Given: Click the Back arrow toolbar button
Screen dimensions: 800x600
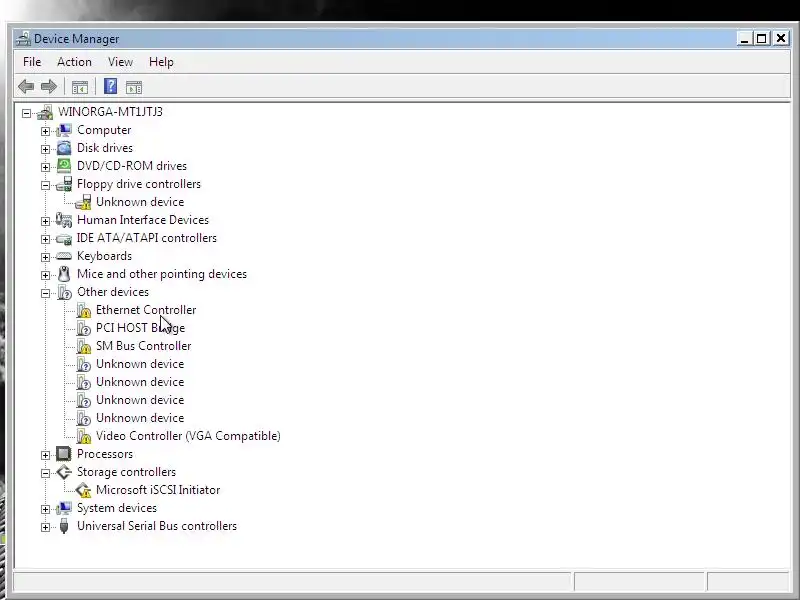Looking at the screenshot, I should click(26, 87).
